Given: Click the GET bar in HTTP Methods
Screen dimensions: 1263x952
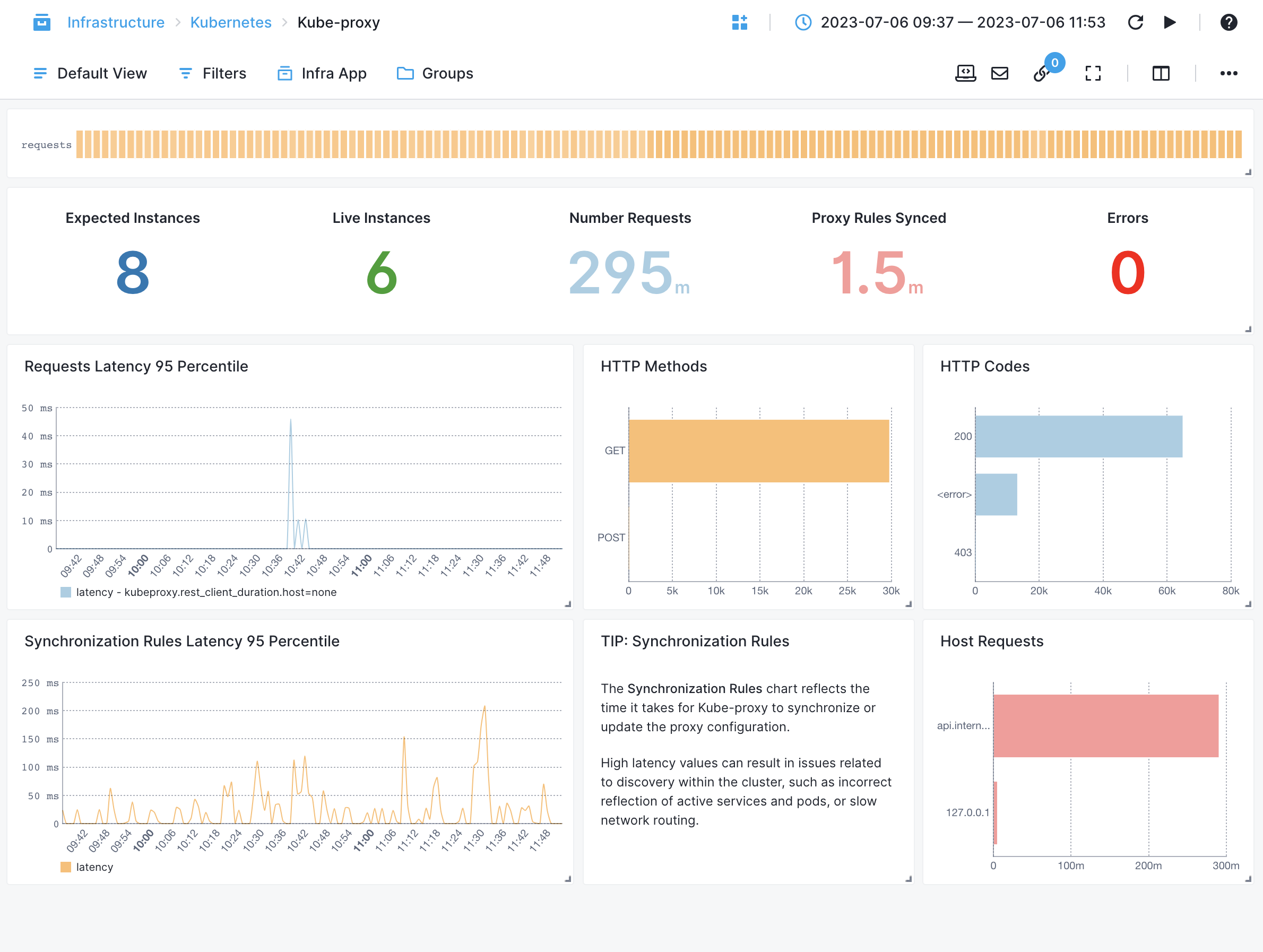Looking at the screenshot, I should click(759, 451).
